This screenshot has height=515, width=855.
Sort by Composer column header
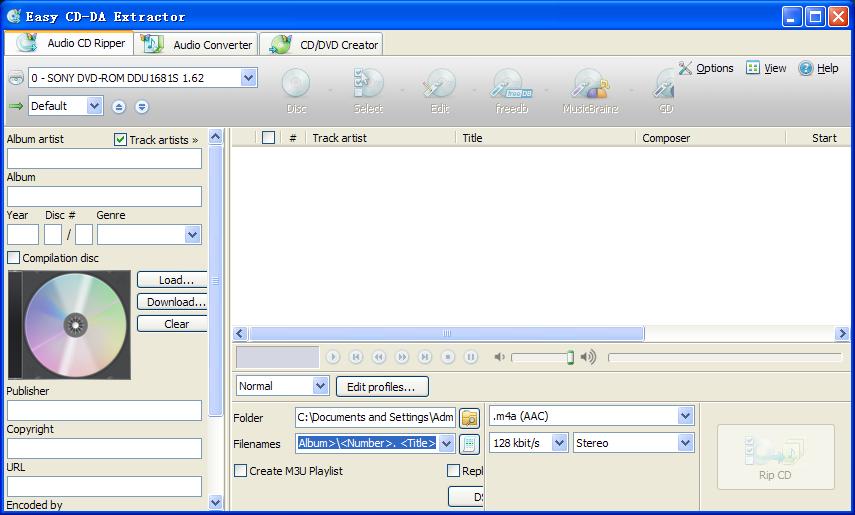click(x=711, y=138)
